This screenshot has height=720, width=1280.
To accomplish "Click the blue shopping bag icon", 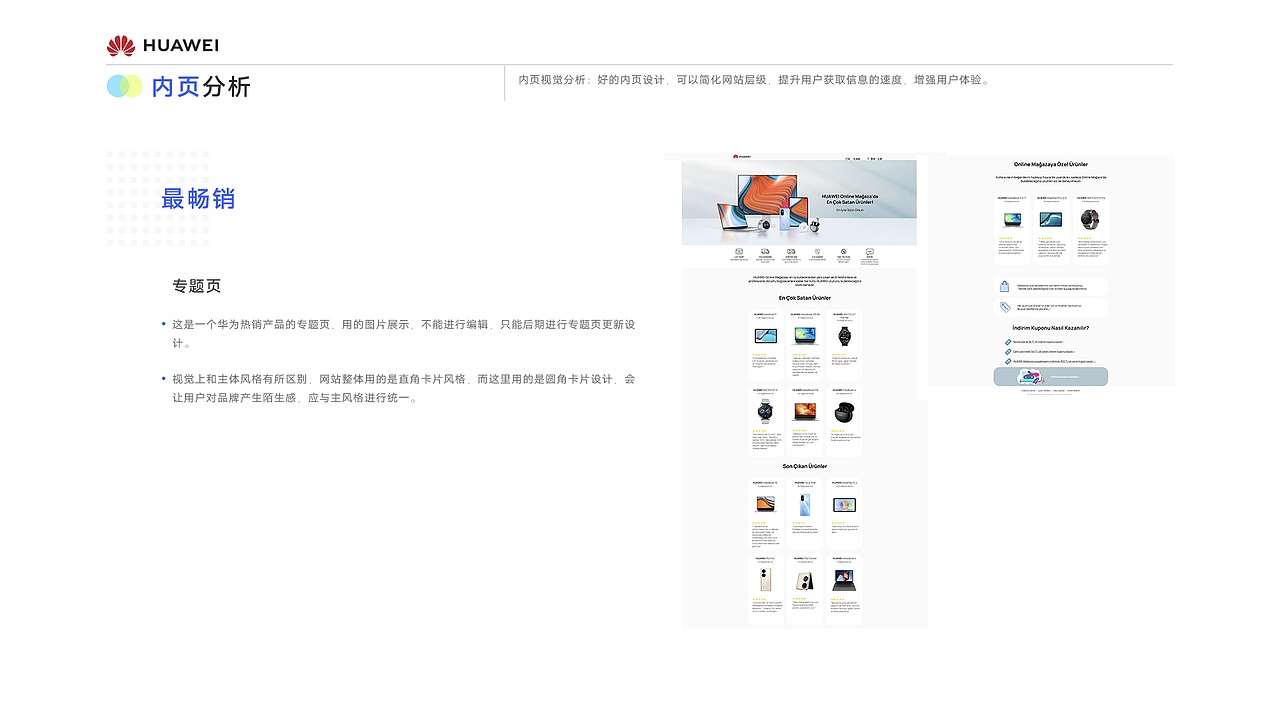I will pyautogui.click(x=1005, y=287).
